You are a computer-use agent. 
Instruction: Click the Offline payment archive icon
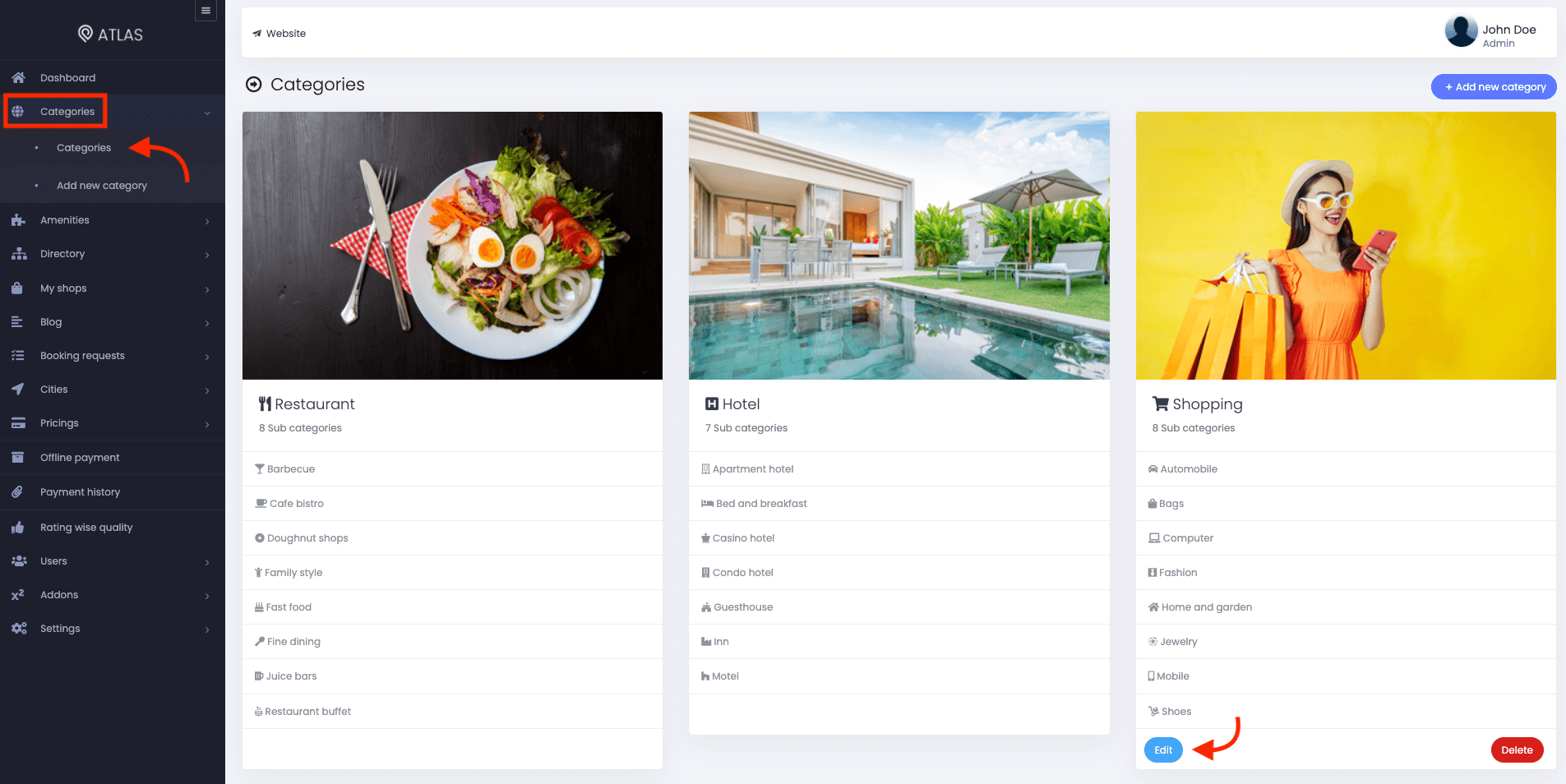point(17,458)
